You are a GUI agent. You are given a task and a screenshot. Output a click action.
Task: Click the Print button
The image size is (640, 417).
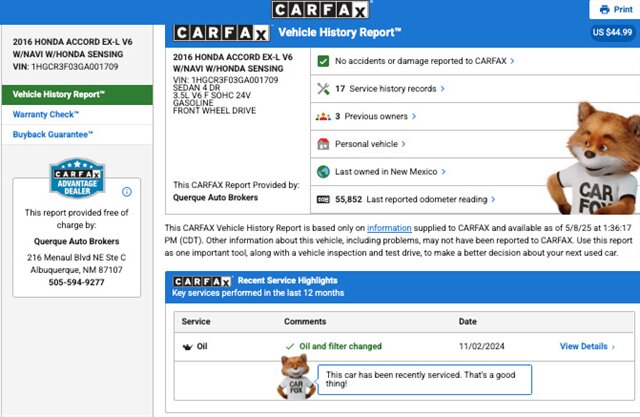616,10
